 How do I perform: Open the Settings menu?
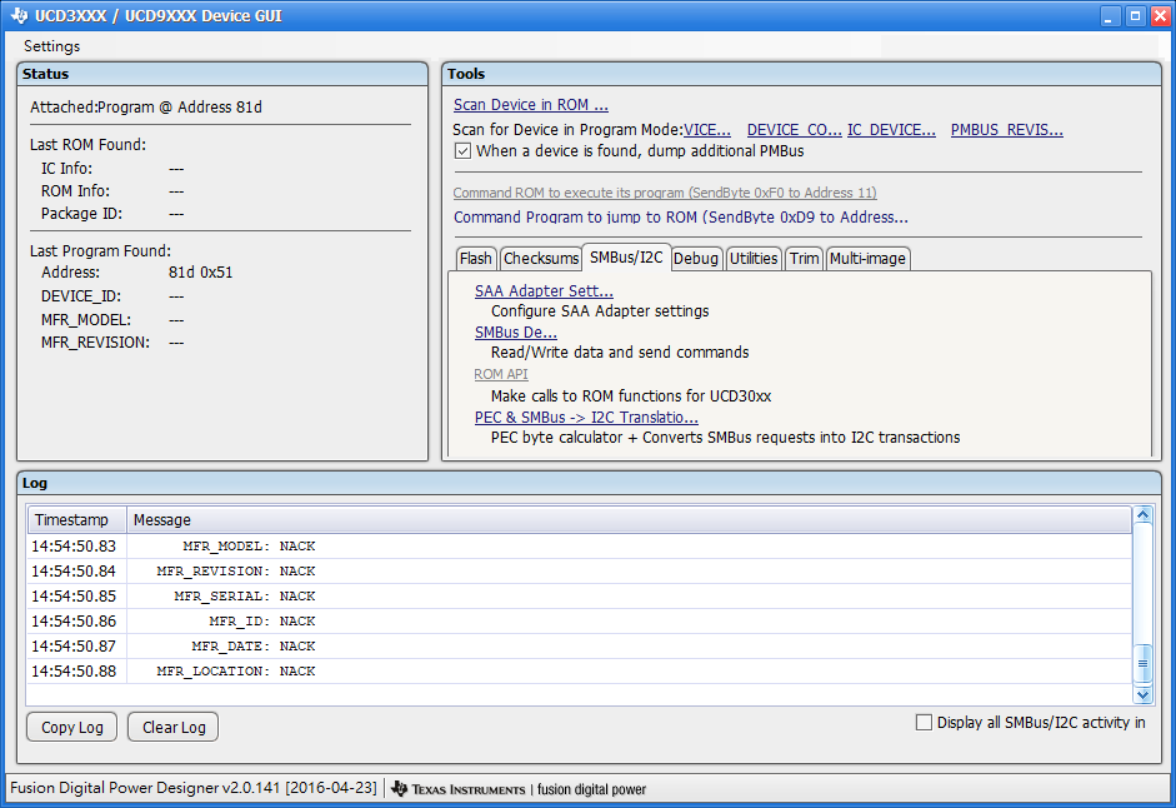(x=52, y=46)
